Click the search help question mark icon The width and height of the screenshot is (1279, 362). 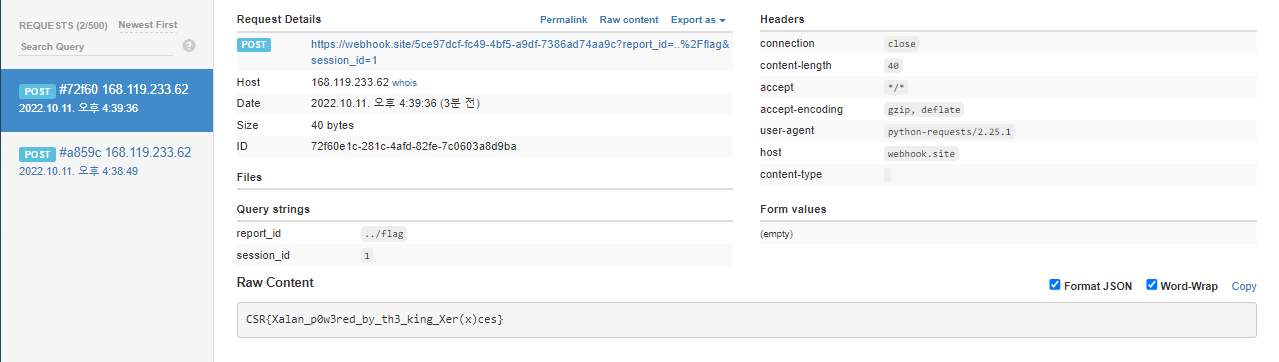189,46
